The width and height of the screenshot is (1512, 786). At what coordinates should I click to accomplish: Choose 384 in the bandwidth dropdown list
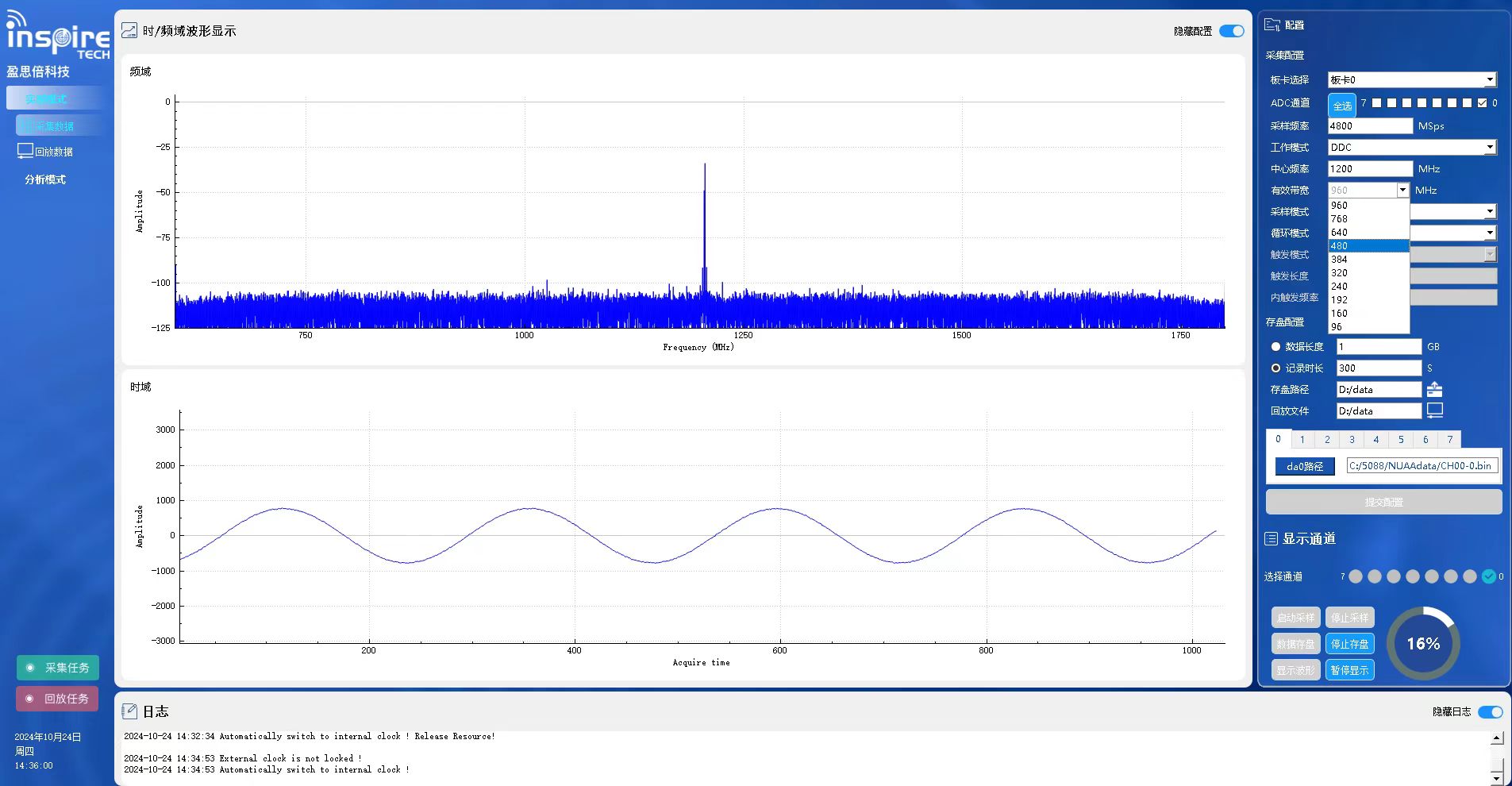[1340, 260]
